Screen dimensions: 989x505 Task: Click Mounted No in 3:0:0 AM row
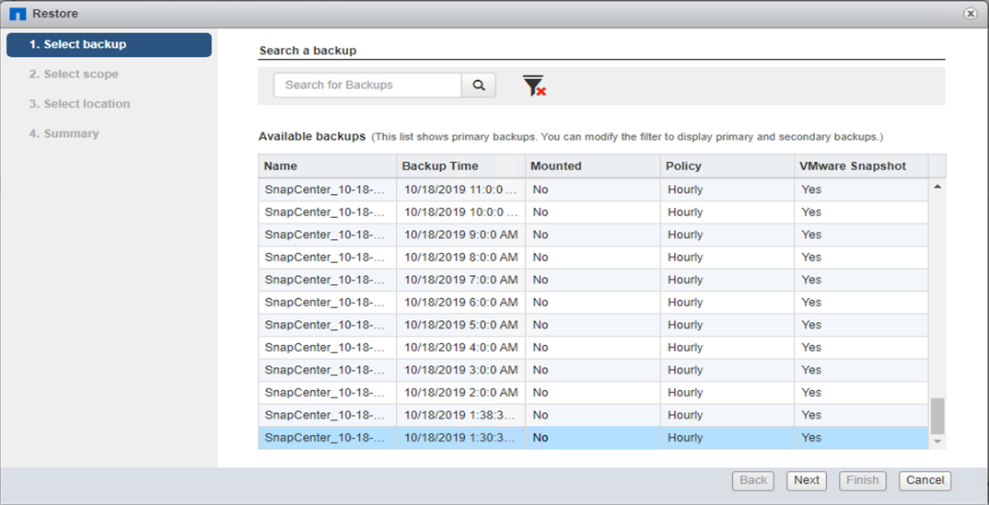coord(541,370)
